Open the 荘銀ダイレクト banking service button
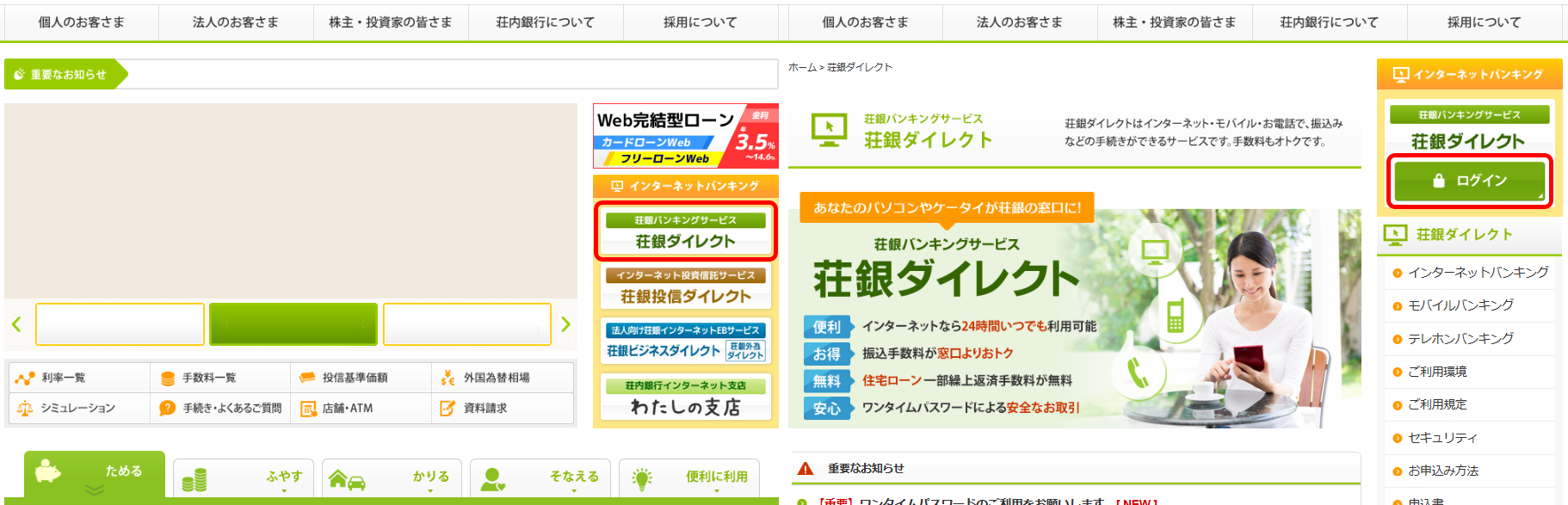Image resolution: width=1568 pixels, height=505 pixels. tap(686, 231)
